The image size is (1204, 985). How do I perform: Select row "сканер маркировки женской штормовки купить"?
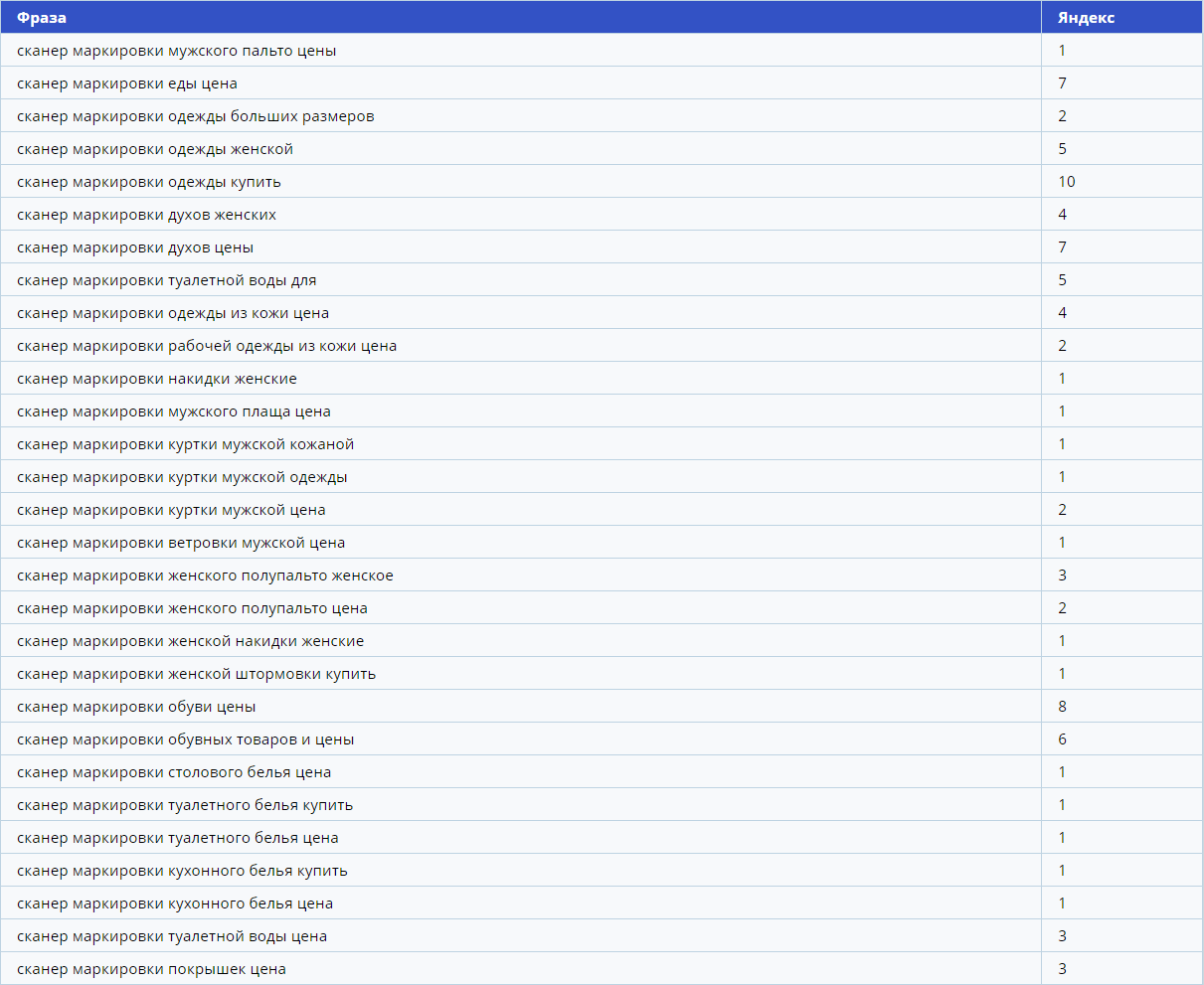click(602, 674)
